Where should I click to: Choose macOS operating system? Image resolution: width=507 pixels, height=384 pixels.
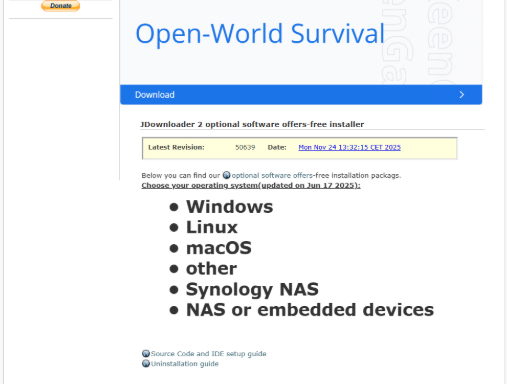click(x=219, y=248)
